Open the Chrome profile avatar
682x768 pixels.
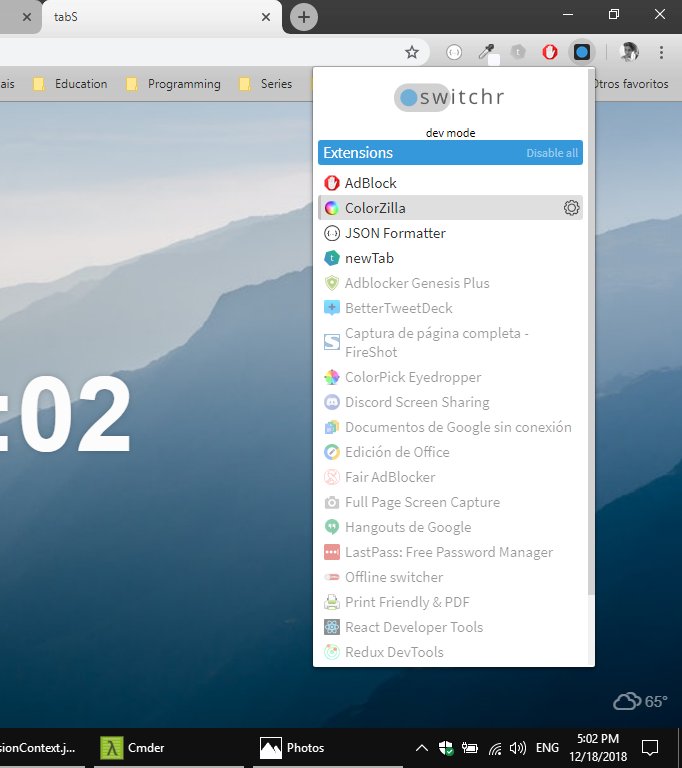point(629,52)
